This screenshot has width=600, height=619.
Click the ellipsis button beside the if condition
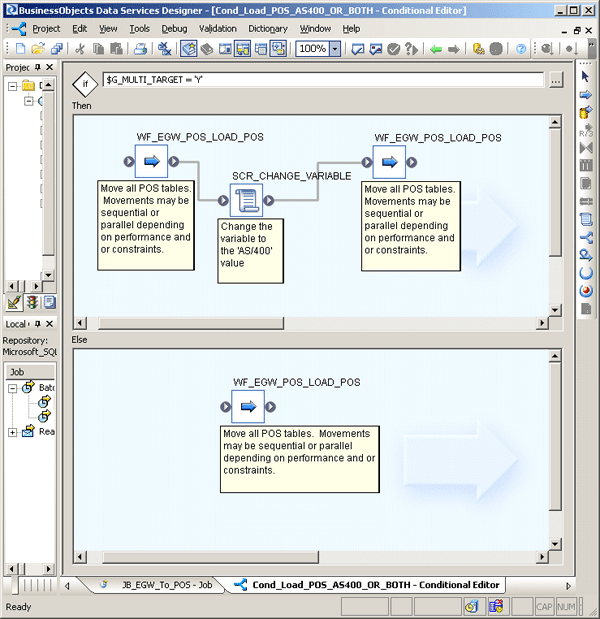556,79
